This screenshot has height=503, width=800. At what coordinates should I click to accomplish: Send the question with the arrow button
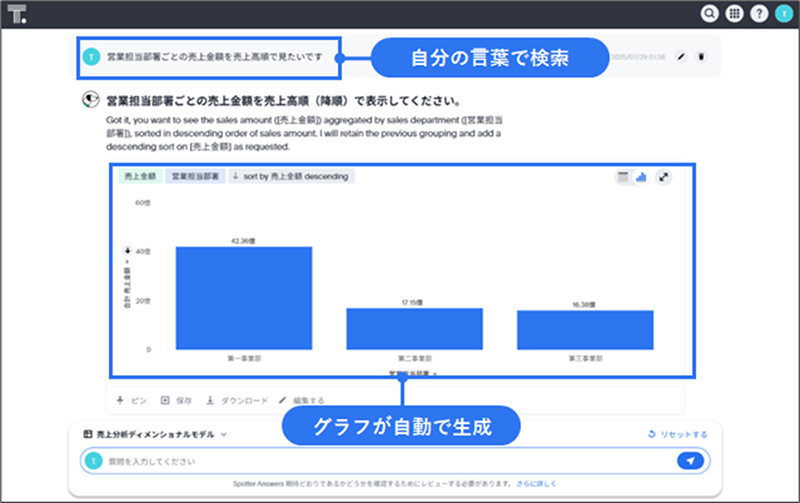(x=689, y=461)
